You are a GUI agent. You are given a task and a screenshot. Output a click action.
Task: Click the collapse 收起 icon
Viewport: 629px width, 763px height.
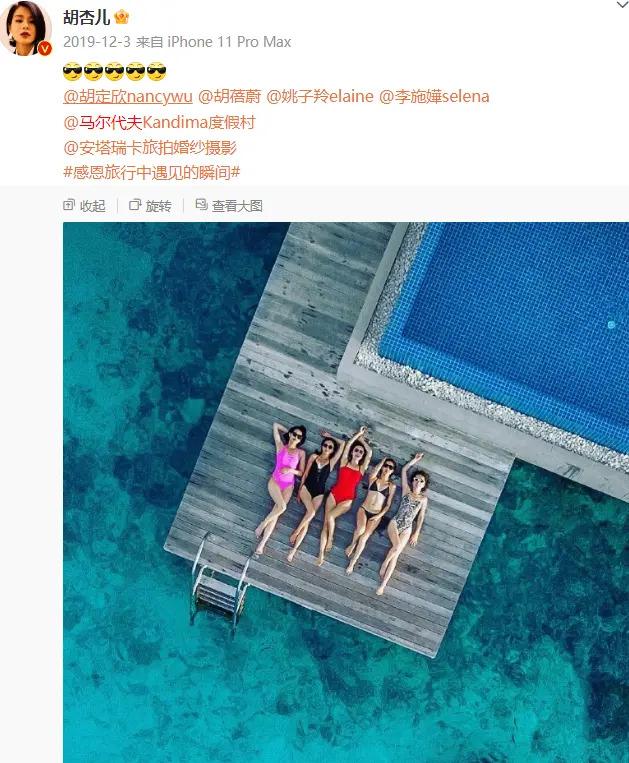[69, 205]
